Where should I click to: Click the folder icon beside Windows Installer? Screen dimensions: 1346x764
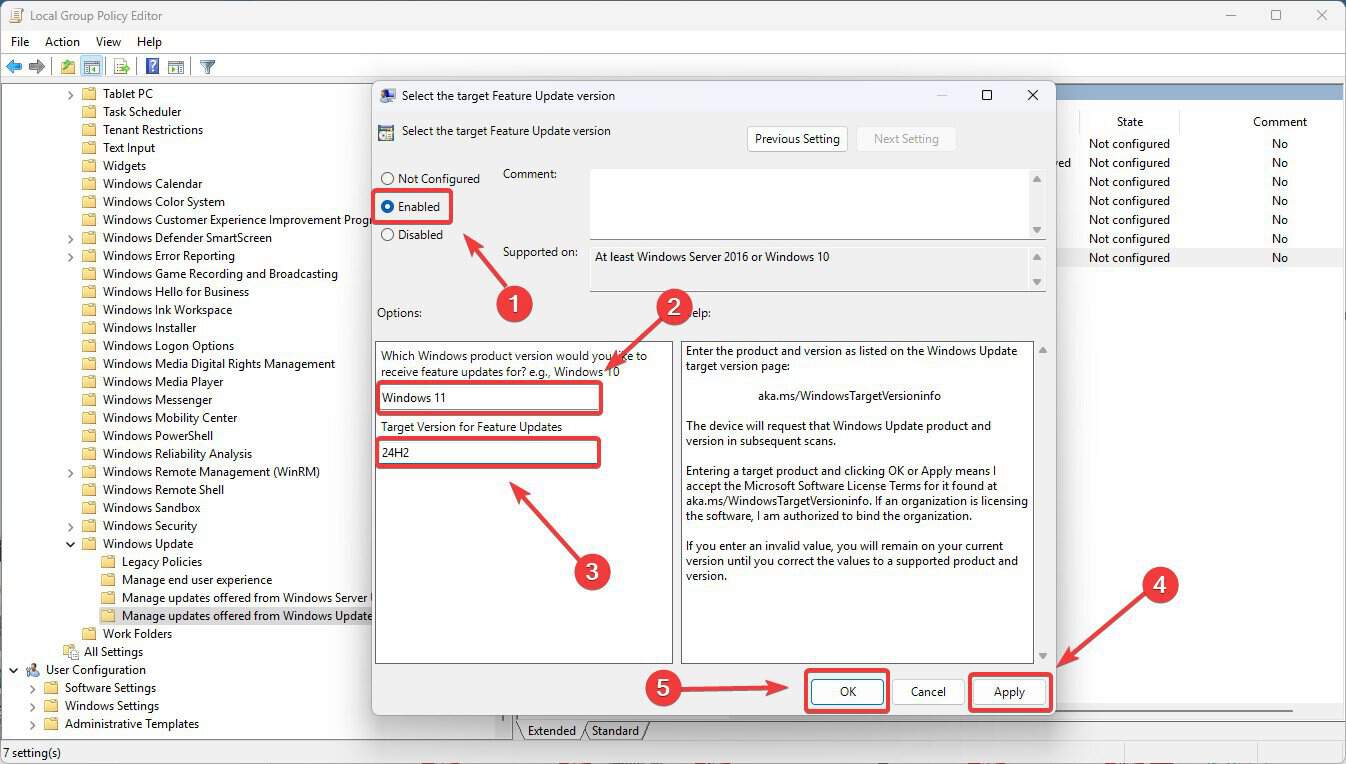point(89,328)
